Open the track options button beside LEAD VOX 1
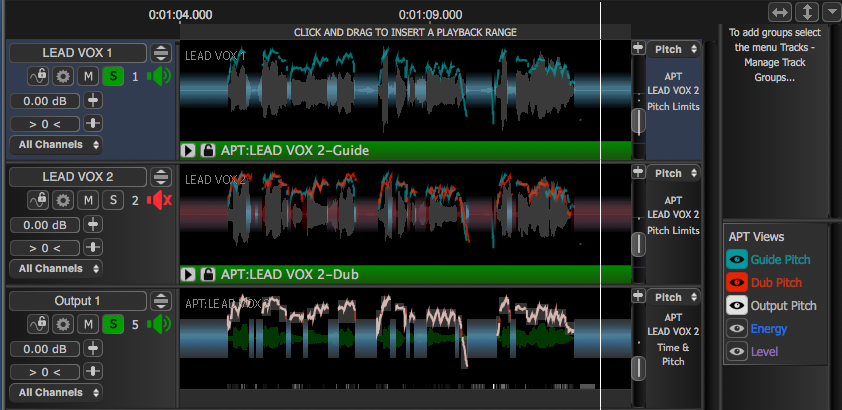 point(160,53)
